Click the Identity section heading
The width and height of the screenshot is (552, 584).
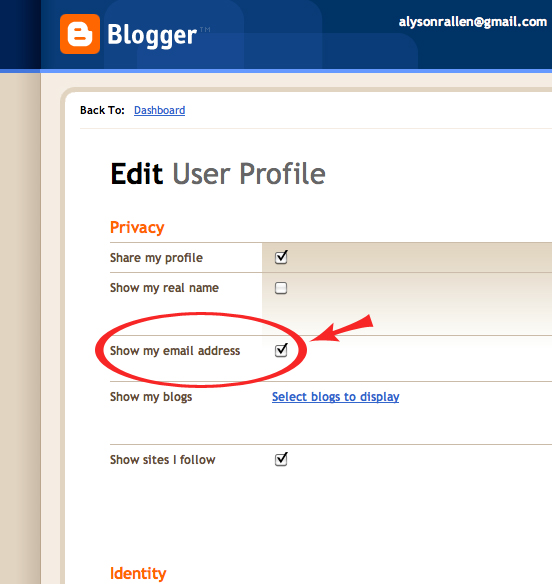tap(138, 573)
